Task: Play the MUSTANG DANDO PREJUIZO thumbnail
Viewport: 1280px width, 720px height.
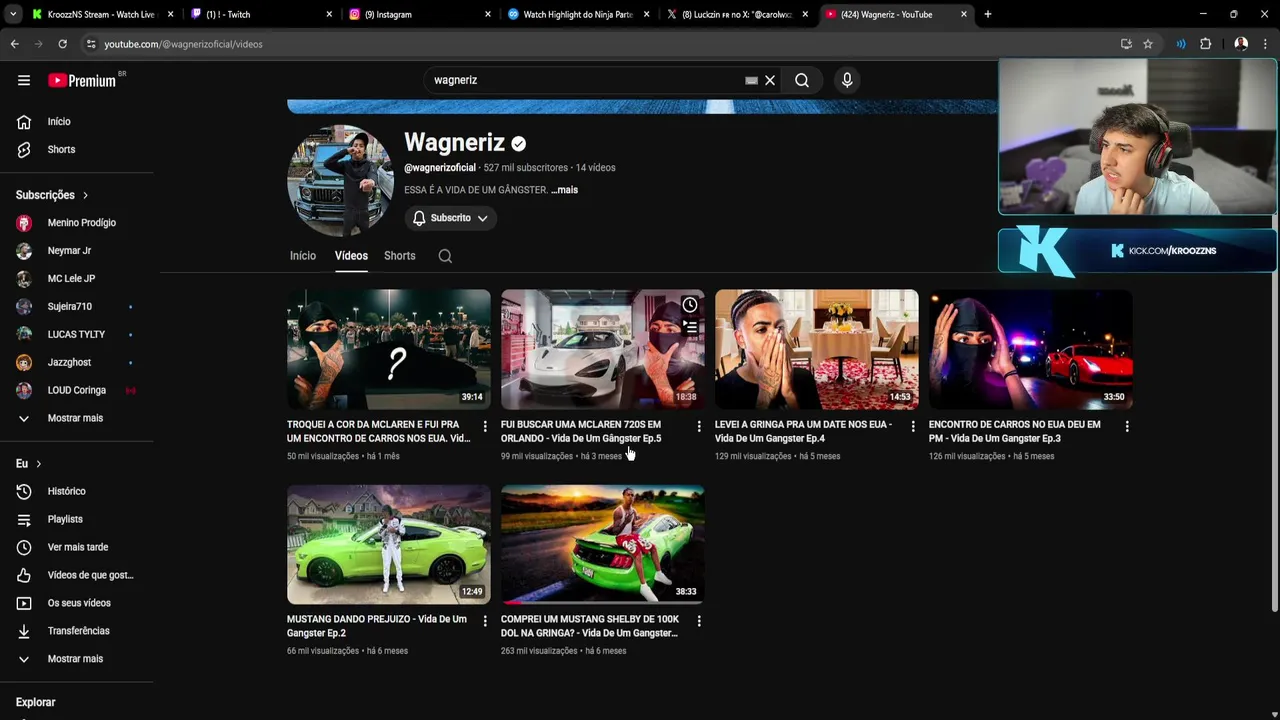Action: 388,544
